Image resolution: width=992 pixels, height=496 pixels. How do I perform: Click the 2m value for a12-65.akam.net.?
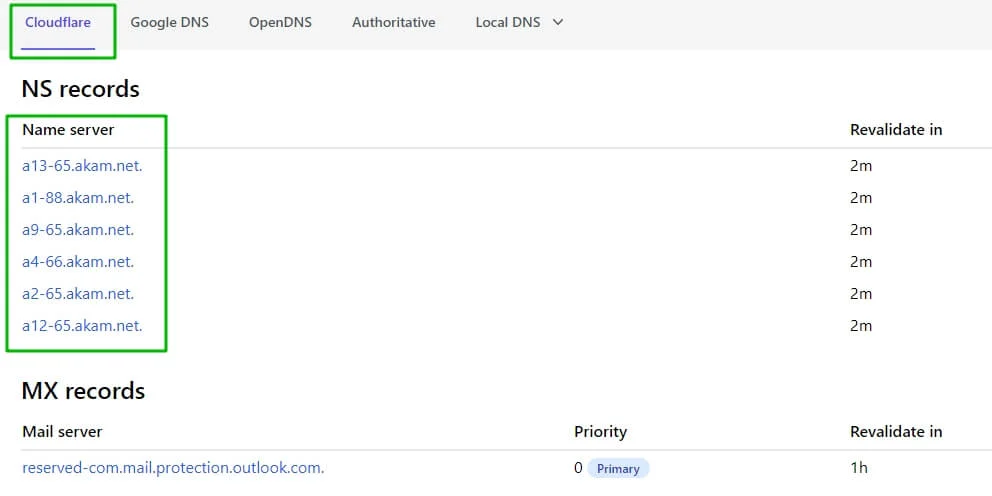point(861,326)
